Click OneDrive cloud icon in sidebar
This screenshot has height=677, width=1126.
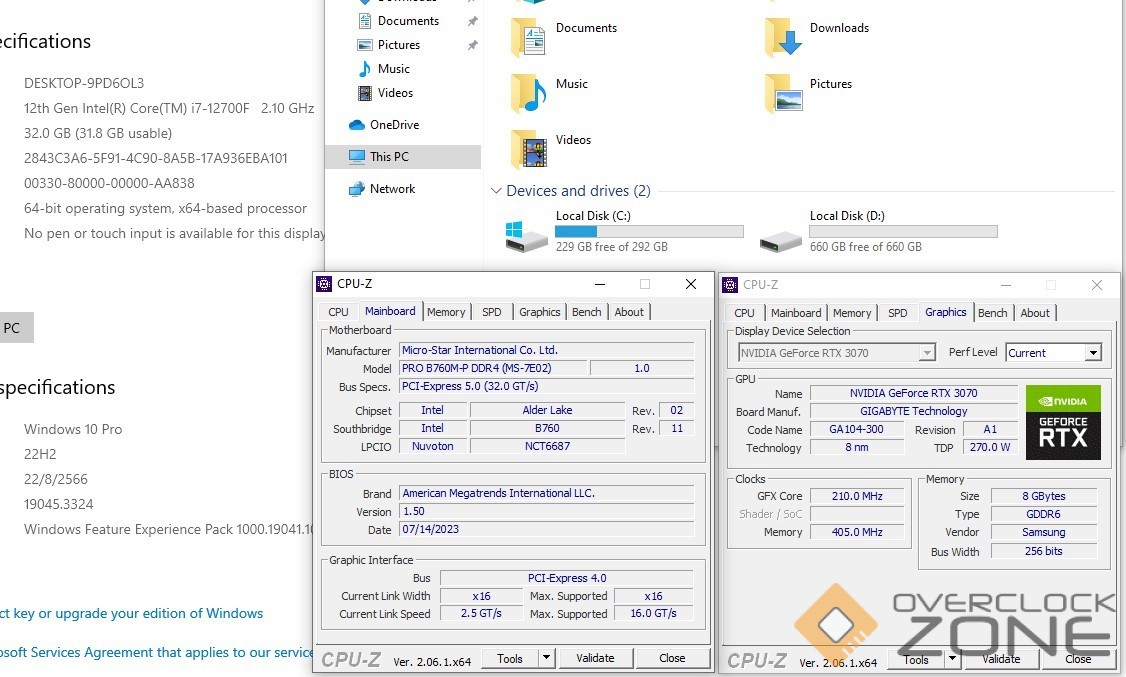[x=357, y=125]
